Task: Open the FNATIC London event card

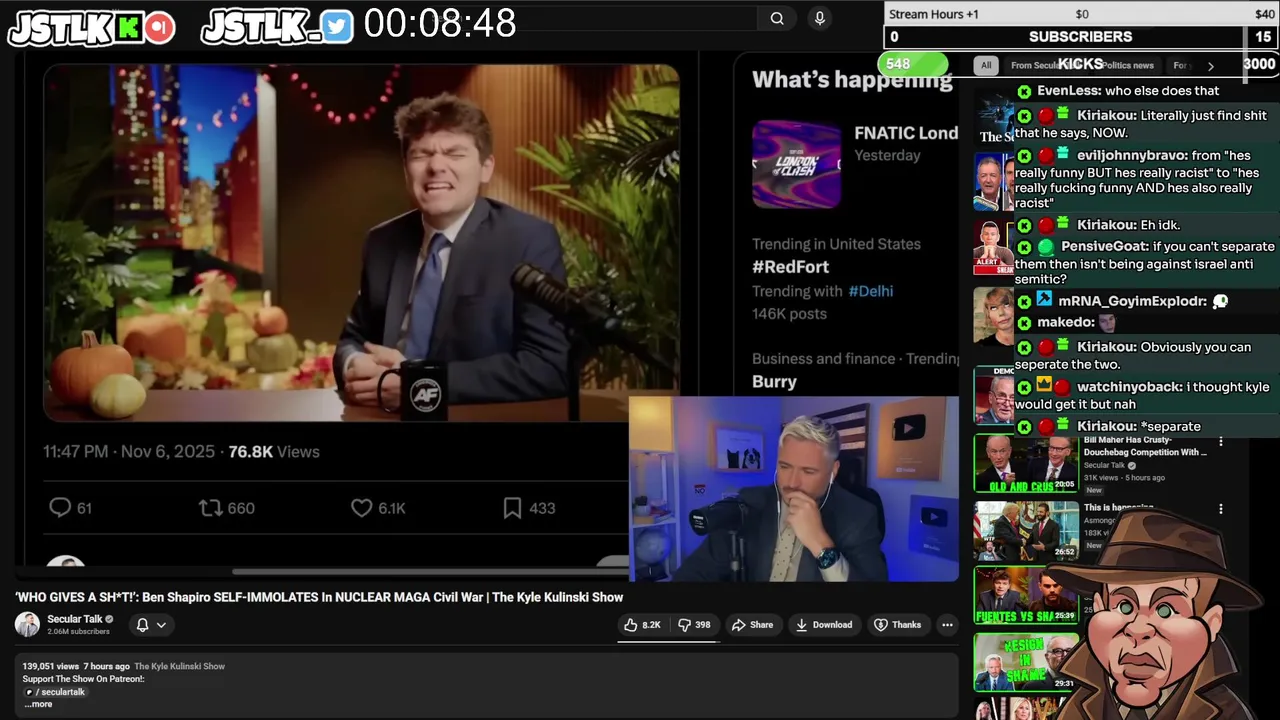Action: tap(855, 164)
